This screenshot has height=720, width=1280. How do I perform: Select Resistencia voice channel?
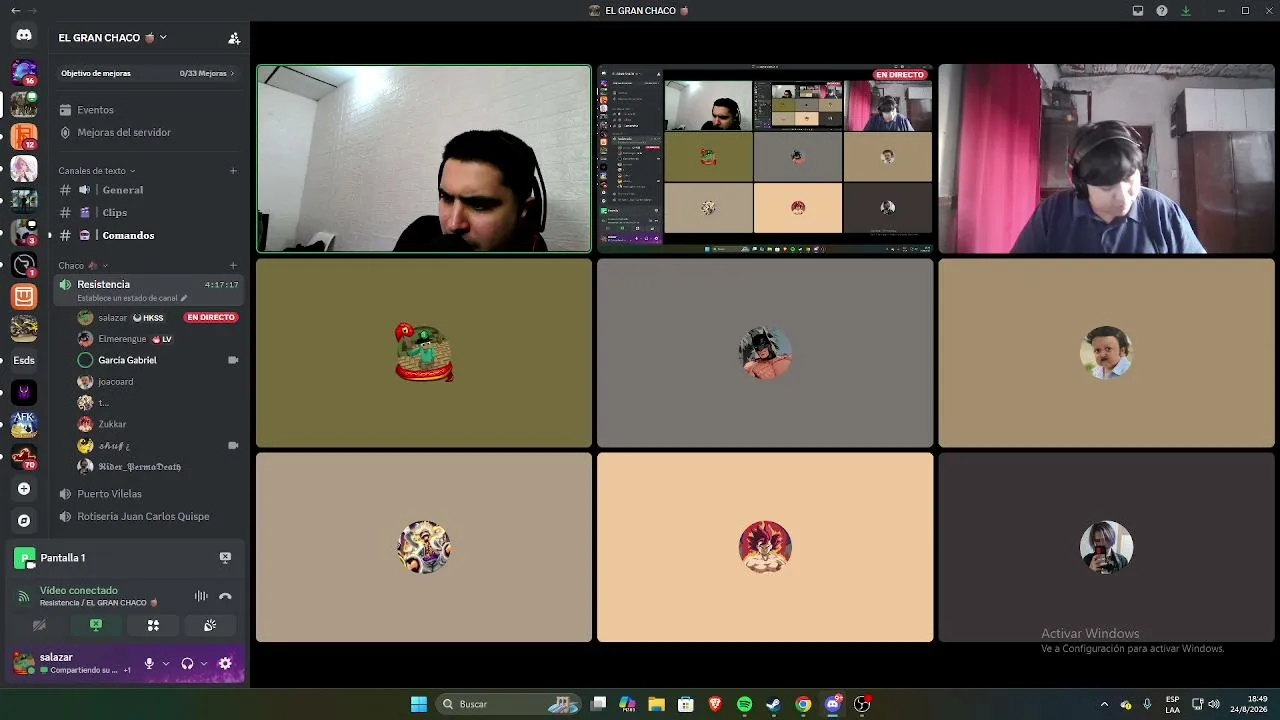150,290
